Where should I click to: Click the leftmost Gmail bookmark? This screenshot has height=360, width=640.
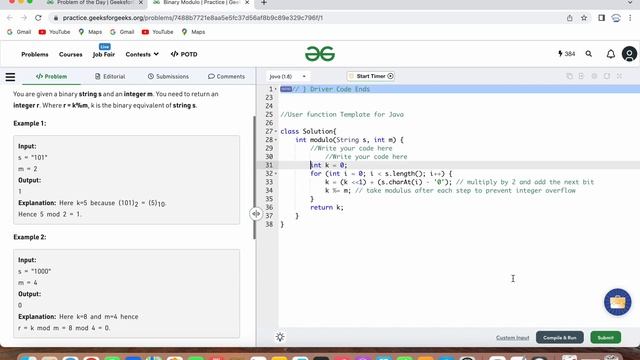pyautogui.click(x=19, y=32)
